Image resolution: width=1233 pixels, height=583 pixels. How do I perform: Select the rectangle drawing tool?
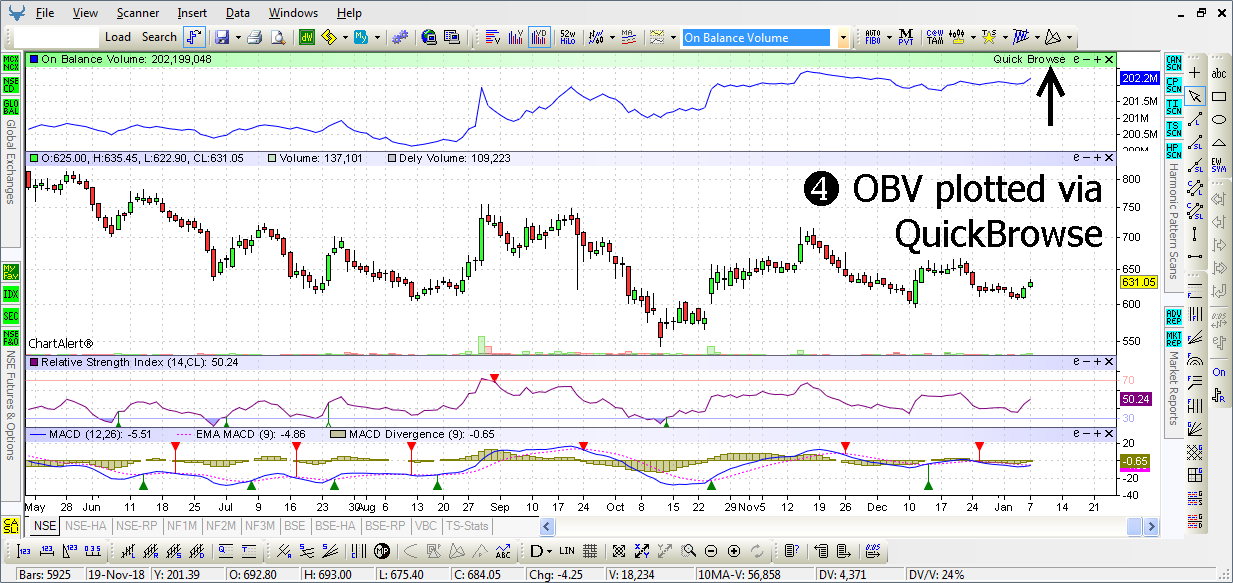[1219, 96]
